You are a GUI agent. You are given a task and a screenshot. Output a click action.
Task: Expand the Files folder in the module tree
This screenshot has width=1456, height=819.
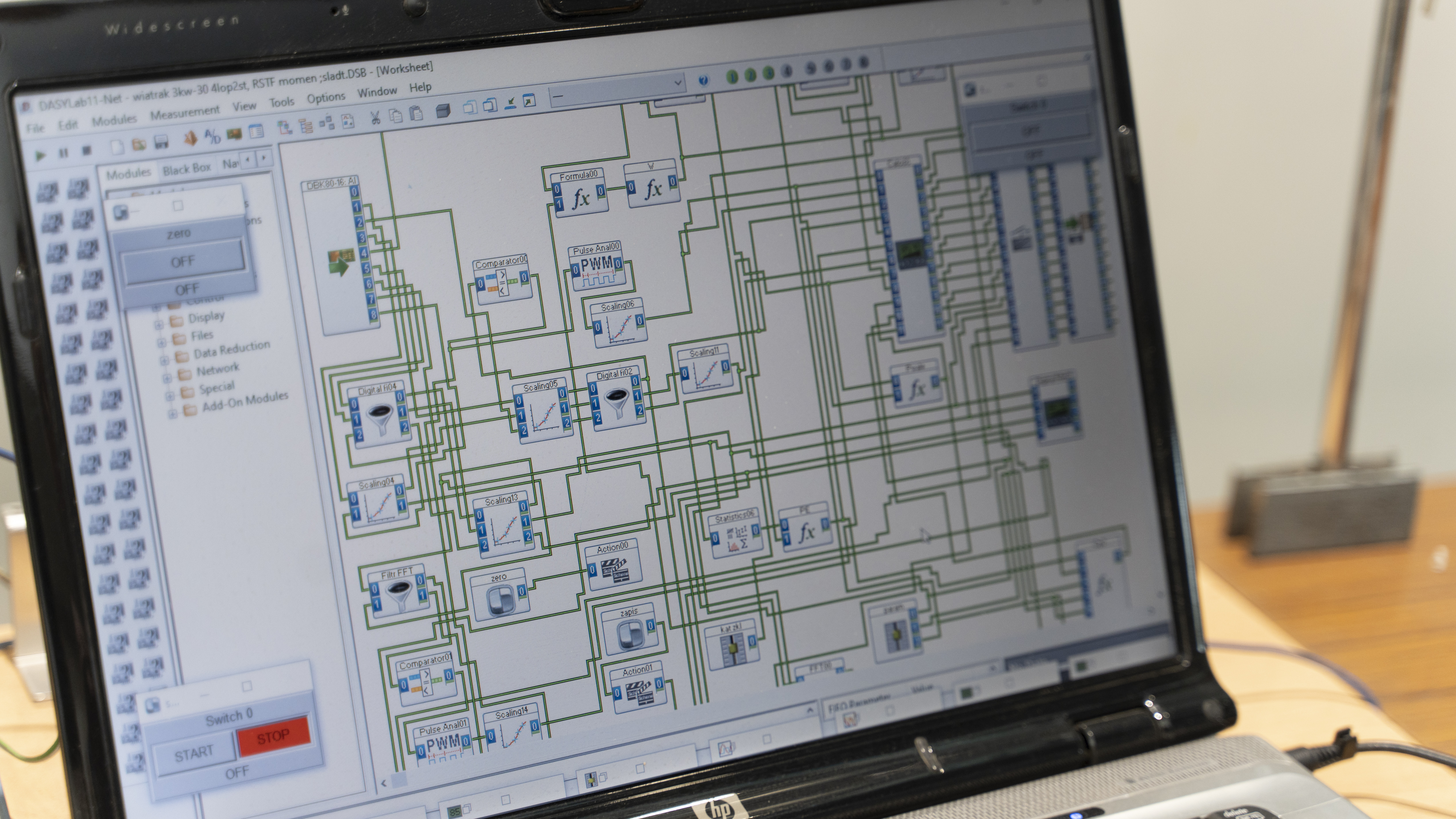[162, 343]
